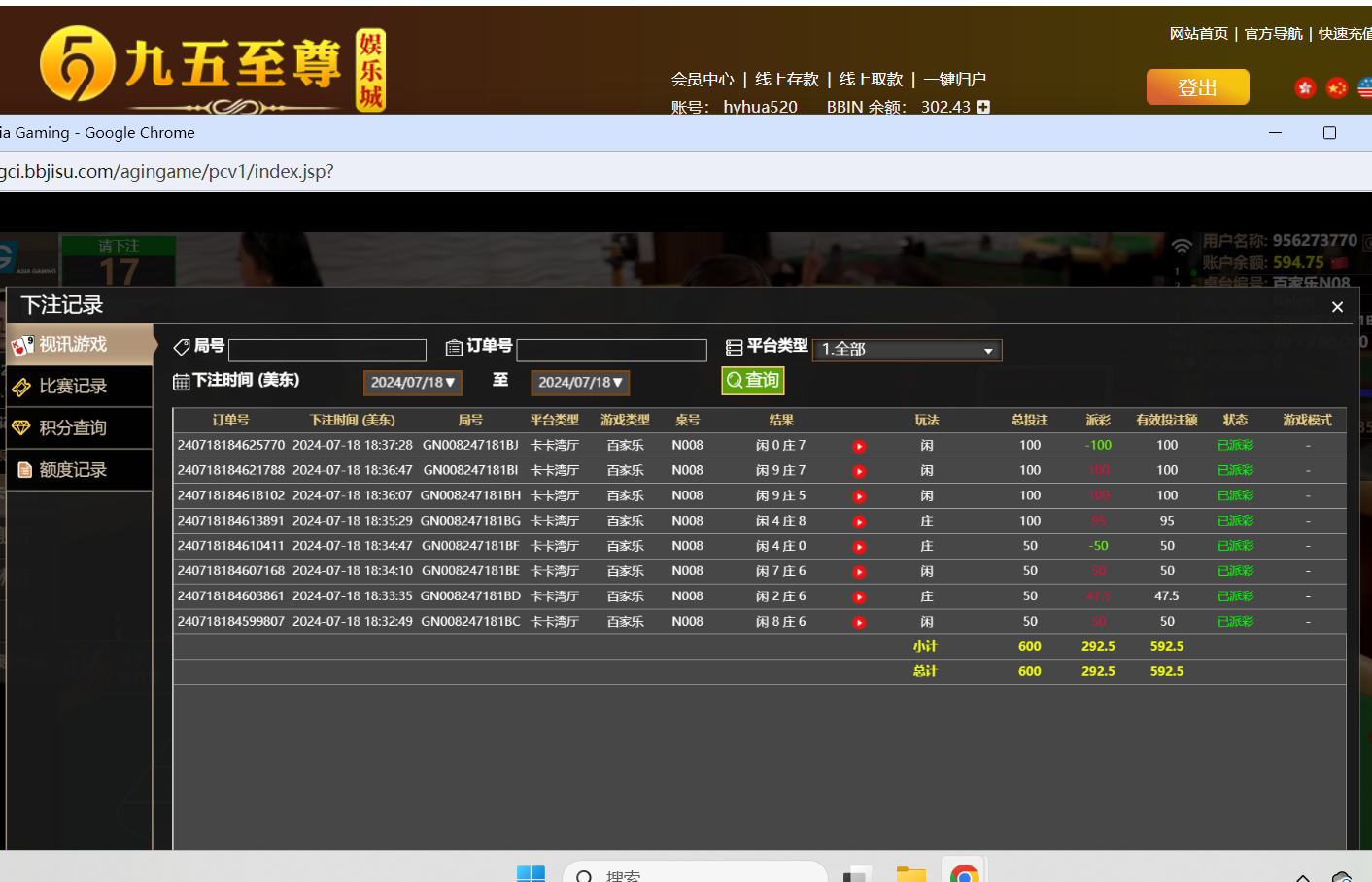Select 积分查询 in the left sidebar
The width and height of the screenshot is (1372, 882).
[80, 428]
